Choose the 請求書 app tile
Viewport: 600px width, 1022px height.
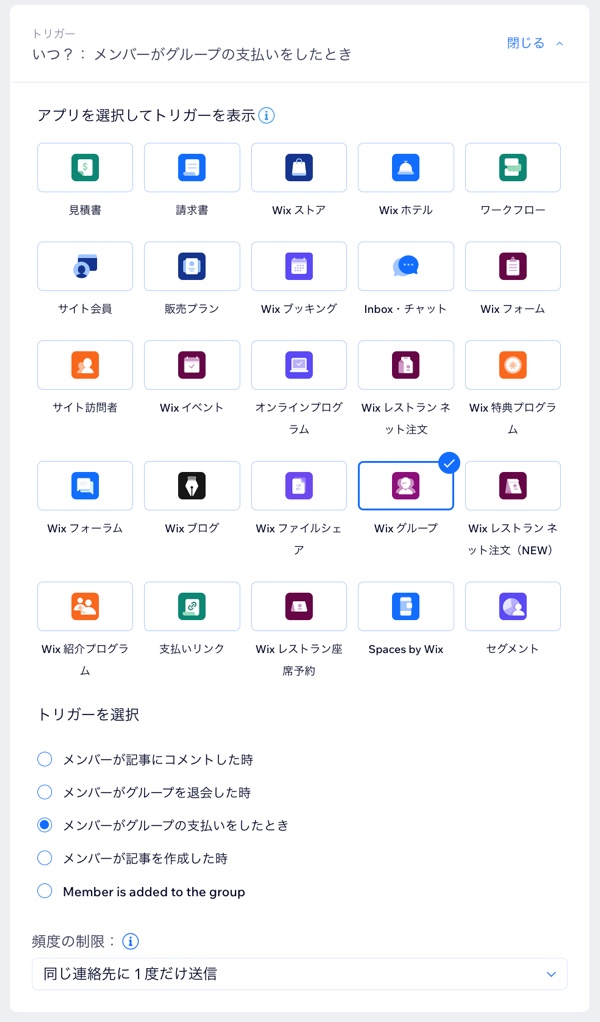click(x=192, y=168)
